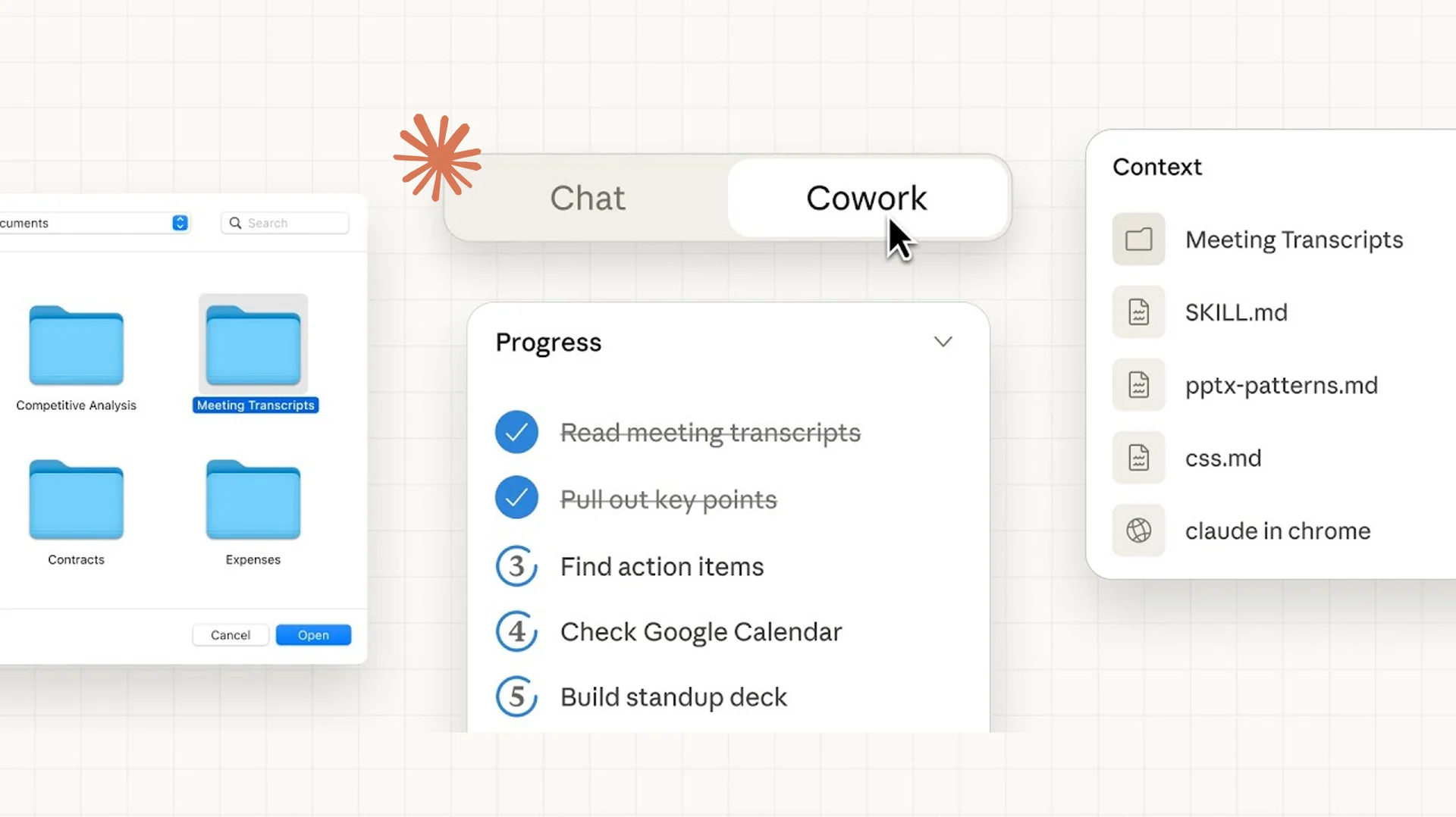
Task: Open the SKILL.md file icon
Action: coord(1138,312)
